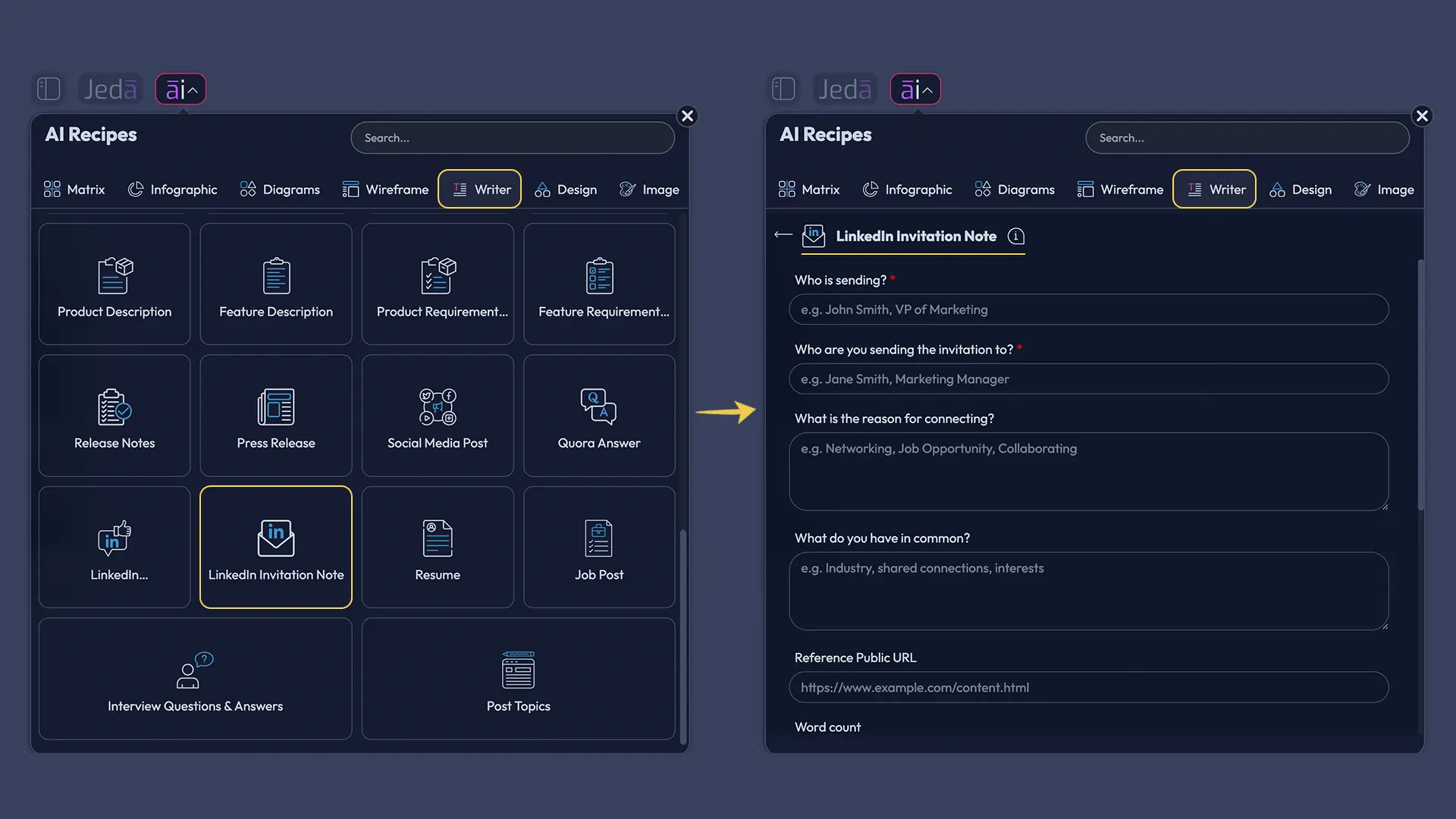
Task: Open the Quora Answer recipe
Action: 599,416
